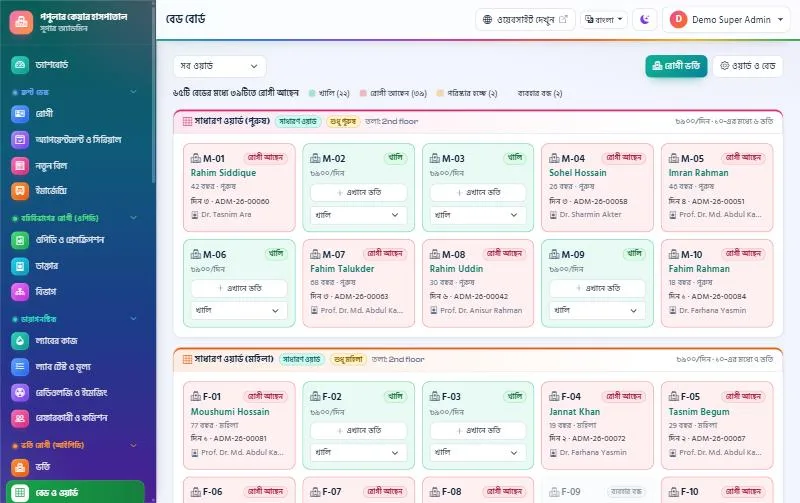Click the green রোগী ভর্তি button
The width and height of the screenshot is (800, 503).
(676, 66)
